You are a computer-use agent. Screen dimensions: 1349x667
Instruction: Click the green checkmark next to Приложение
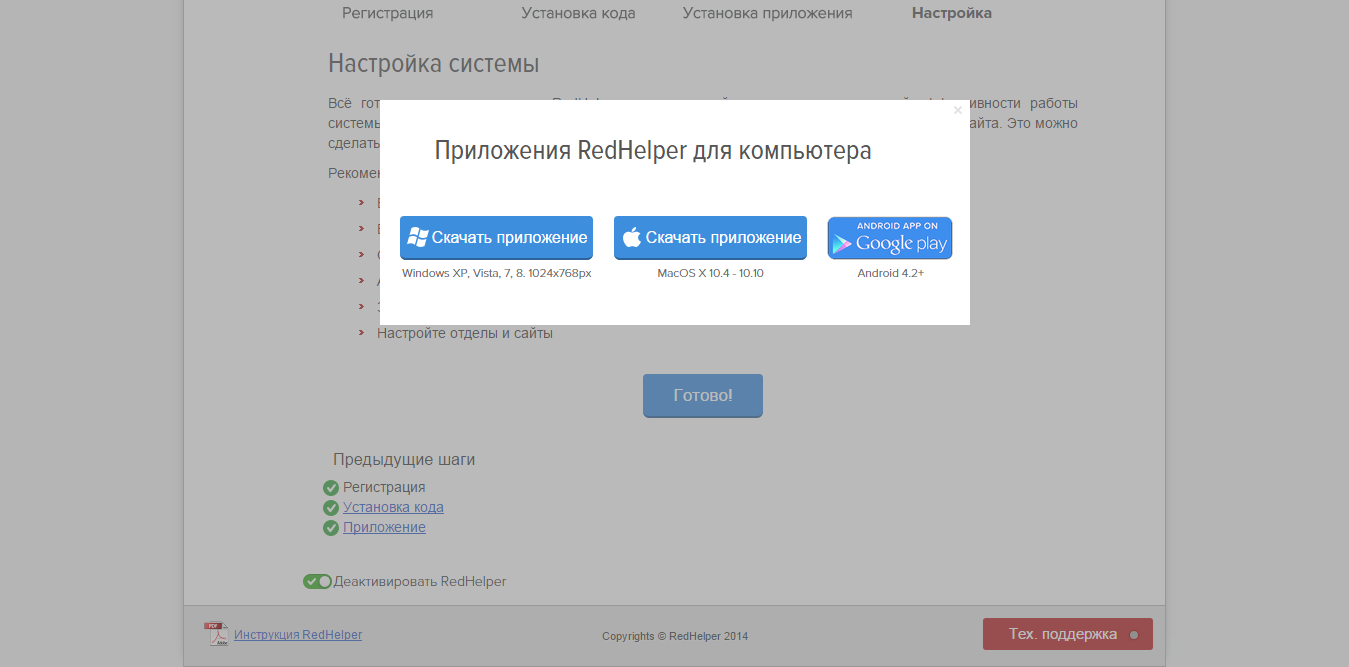coord(331,528)
